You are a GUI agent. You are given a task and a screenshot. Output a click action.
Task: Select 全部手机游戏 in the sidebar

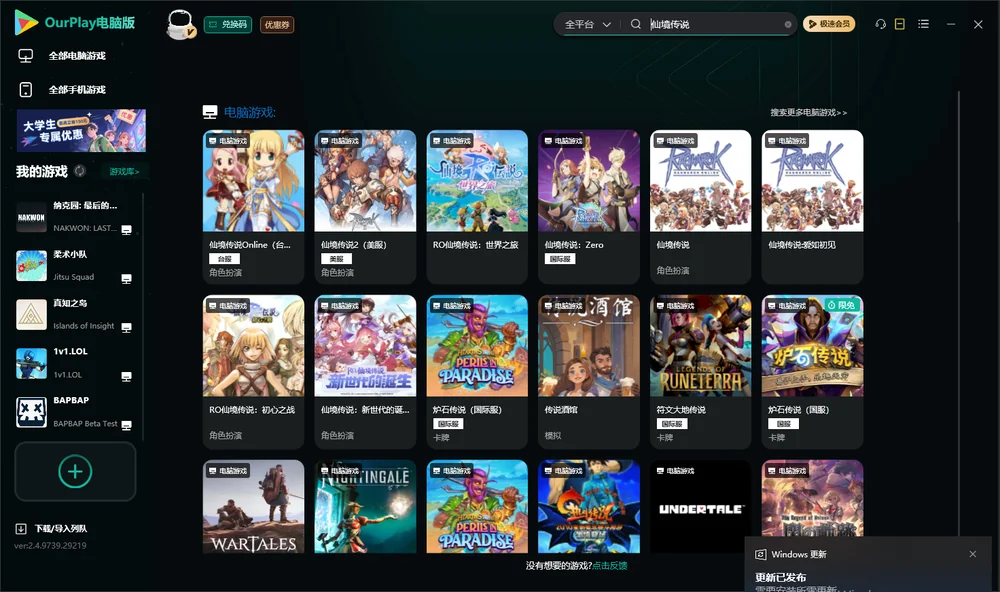coord(77,90)
